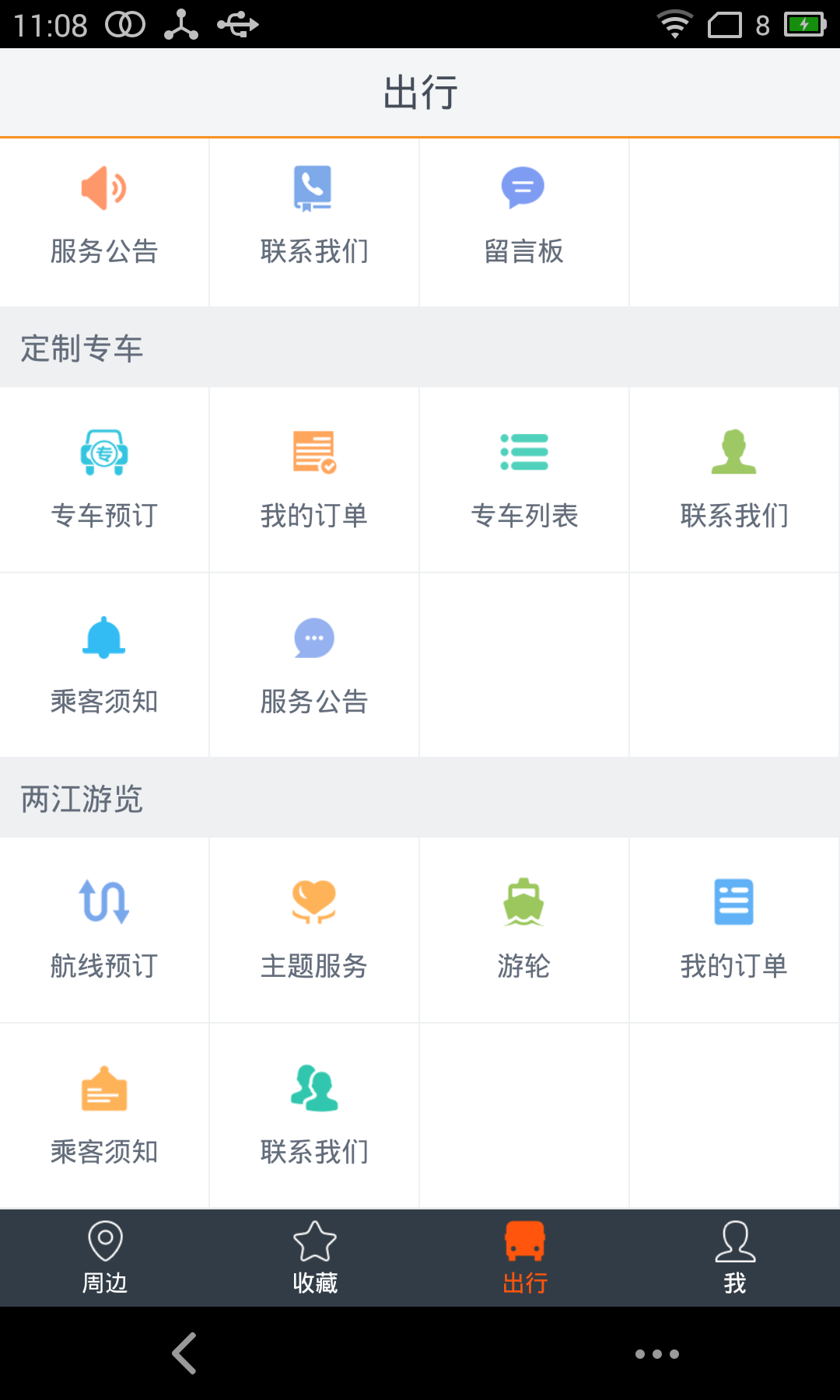The image size is (840, 1400).
Task: Tap 乘客须知 text in 定制专车 section
Action: click(x=104, y=702)
